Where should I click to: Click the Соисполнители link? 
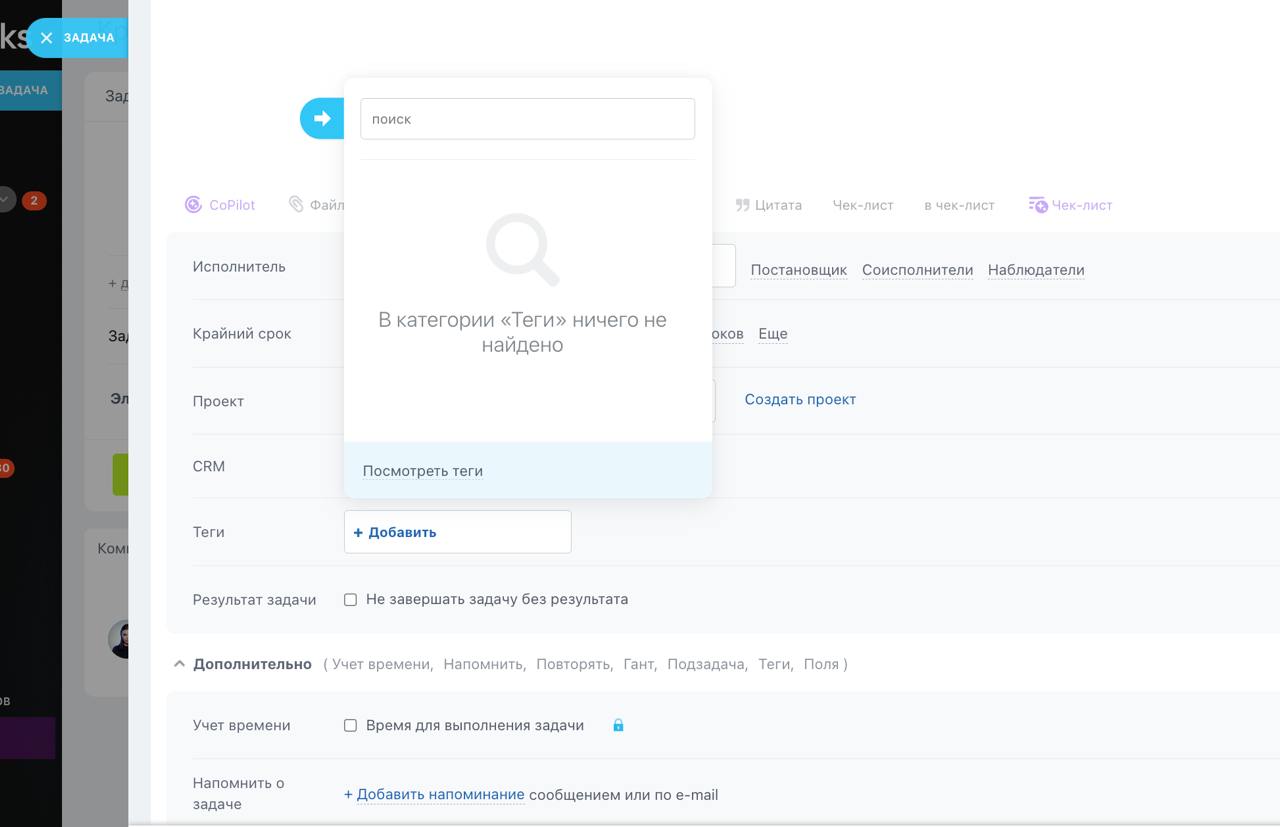point(917,270)
